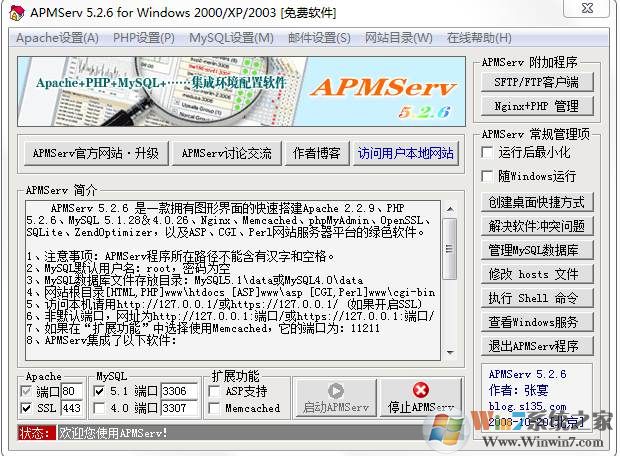This screenshot has height=456, width=620.
Task: Open the 在线帮助(H) menu
Action: 479,38
